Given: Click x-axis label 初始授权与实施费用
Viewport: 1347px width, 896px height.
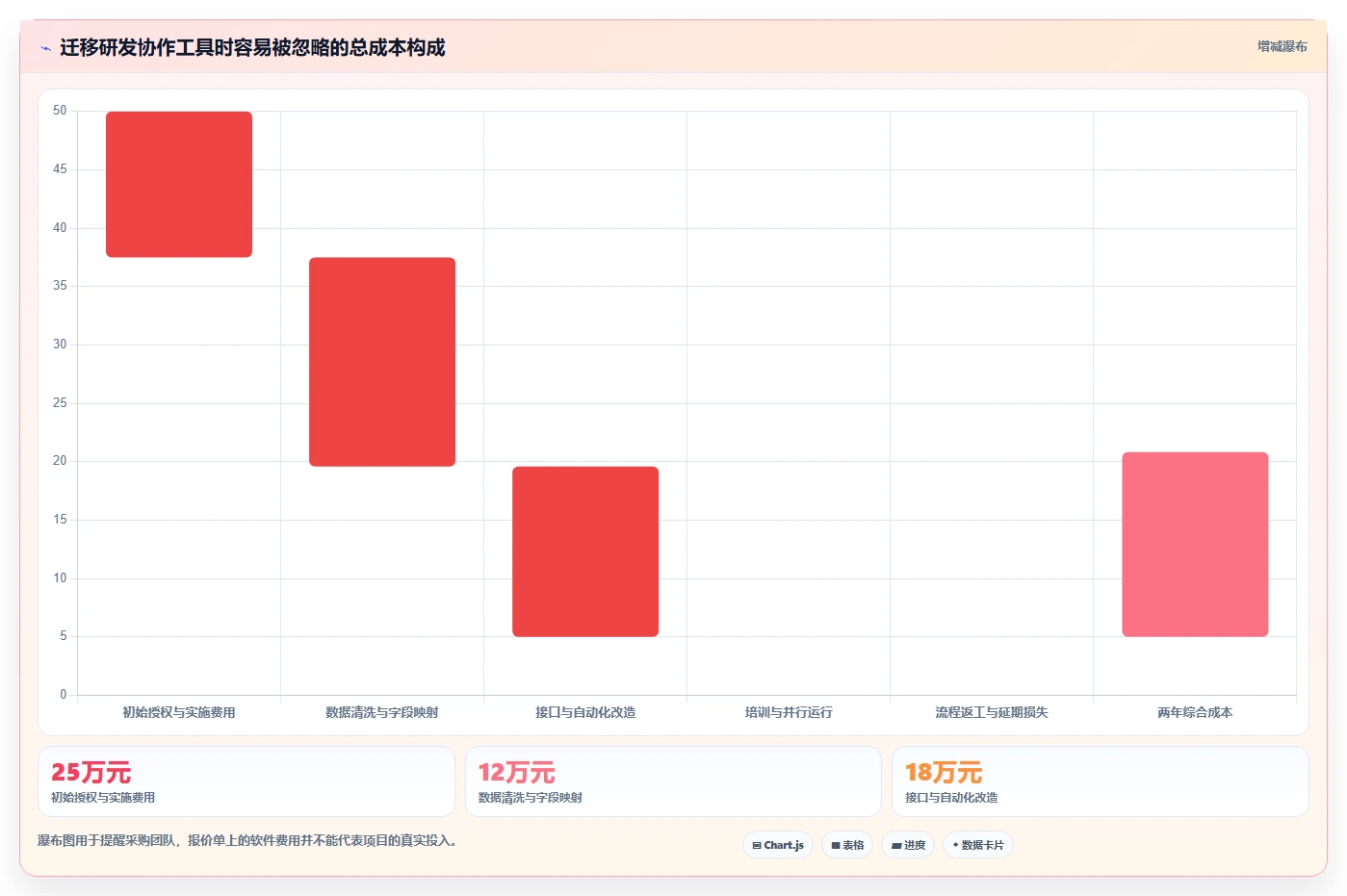Looking at the screenshot, I should point(179,712).
